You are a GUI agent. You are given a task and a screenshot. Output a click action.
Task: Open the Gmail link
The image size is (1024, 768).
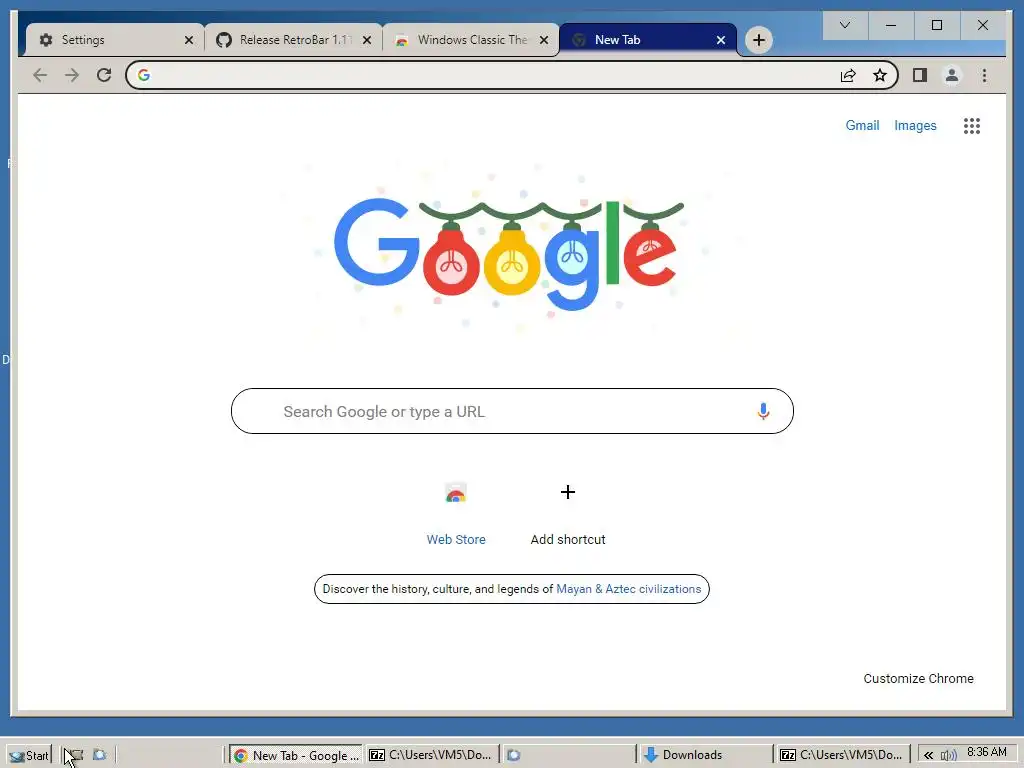(x=862, y=125)
